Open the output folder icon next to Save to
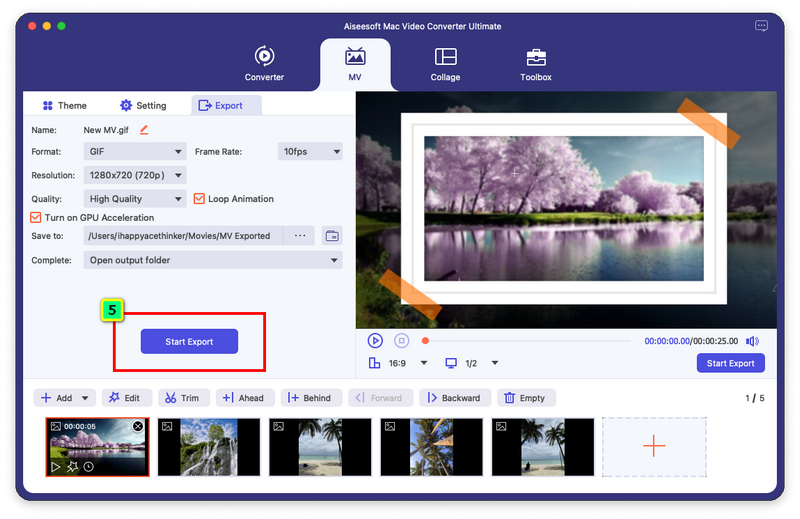Viewport: 800px width, 519px height. point(332,236)
